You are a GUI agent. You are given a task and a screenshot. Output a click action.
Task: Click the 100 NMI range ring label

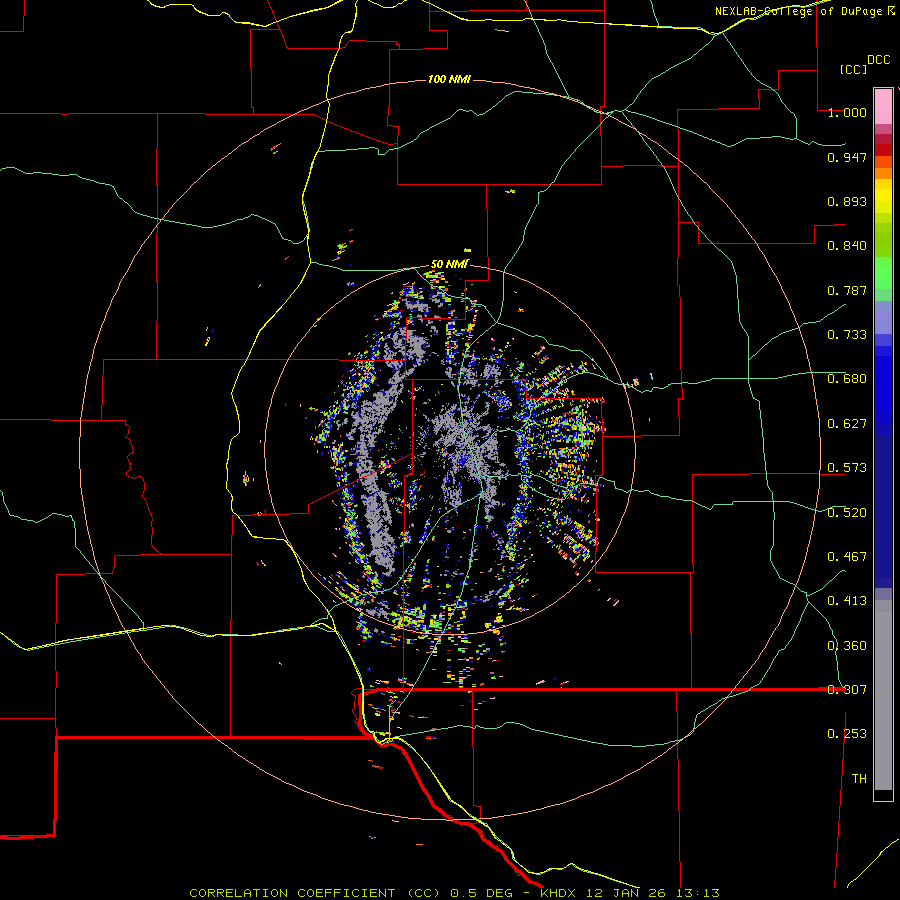coord(449,79)
